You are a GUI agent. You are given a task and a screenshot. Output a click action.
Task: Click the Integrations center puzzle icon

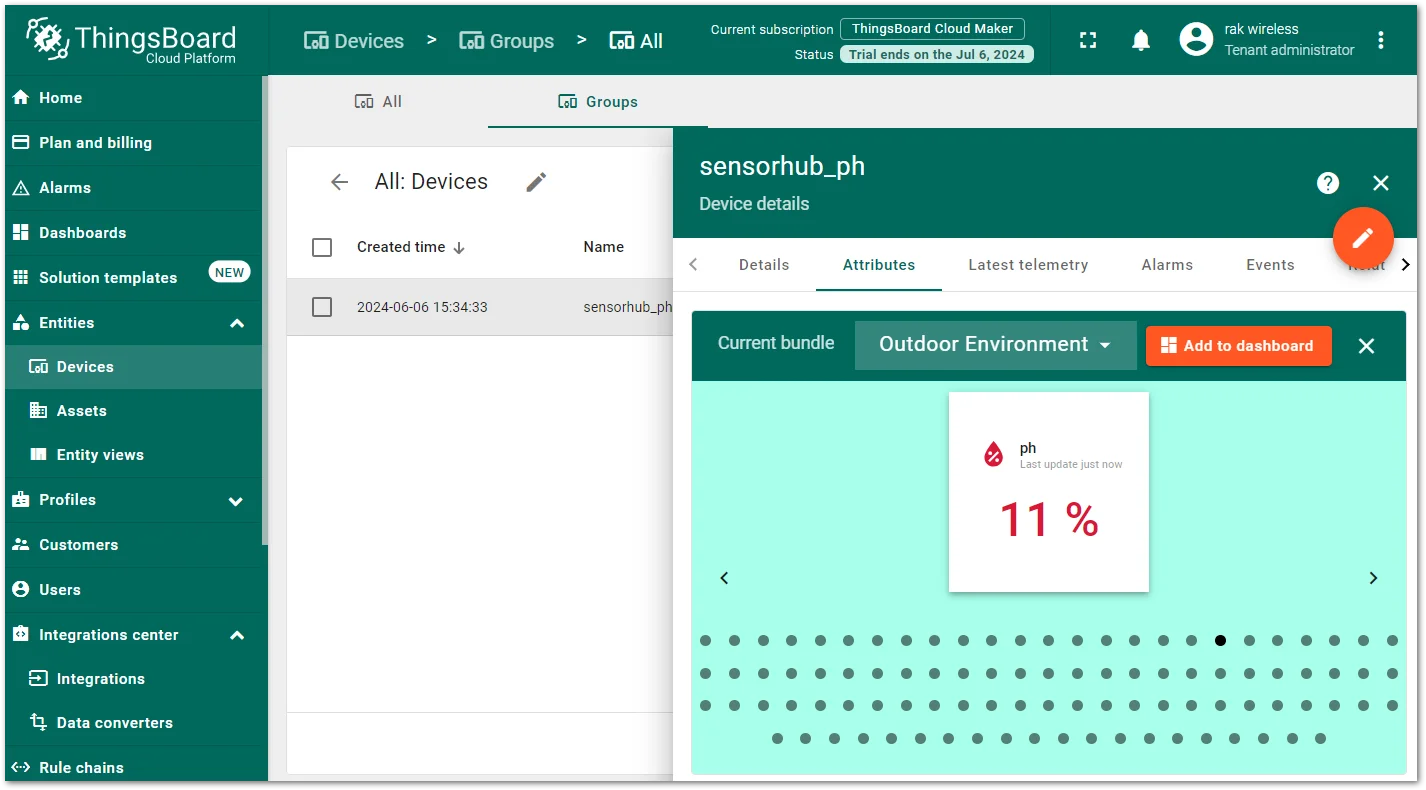(x=20, y=635)
